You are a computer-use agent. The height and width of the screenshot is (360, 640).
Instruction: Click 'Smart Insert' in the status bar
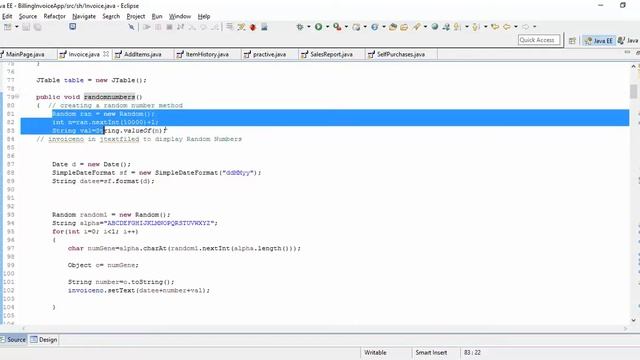click(431, 352)
